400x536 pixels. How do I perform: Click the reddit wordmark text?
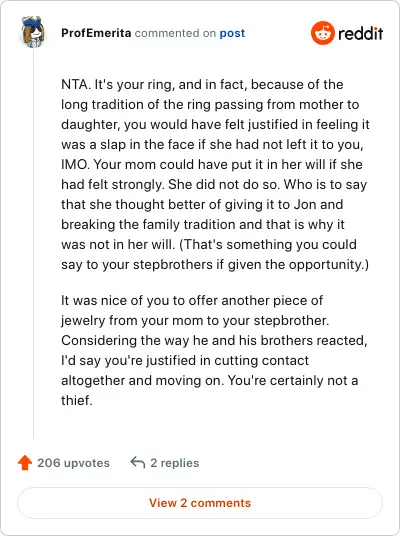pyautogui.click(x=360, y=34)
